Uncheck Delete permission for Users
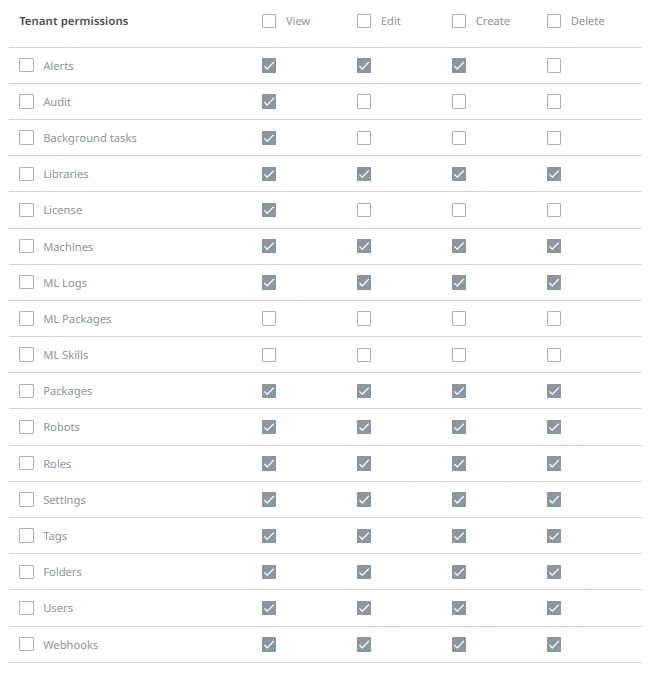 tap(554, 608)
